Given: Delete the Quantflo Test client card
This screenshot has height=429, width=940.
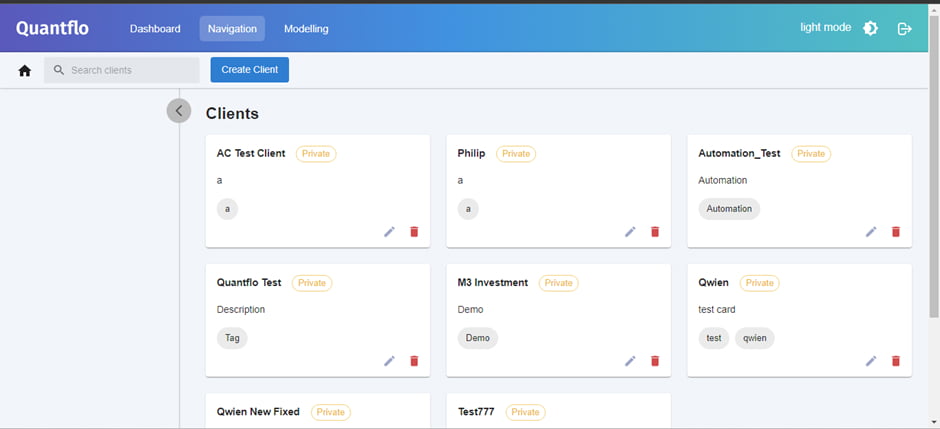Looking at the screenshot, I should [x=414, y=361].
